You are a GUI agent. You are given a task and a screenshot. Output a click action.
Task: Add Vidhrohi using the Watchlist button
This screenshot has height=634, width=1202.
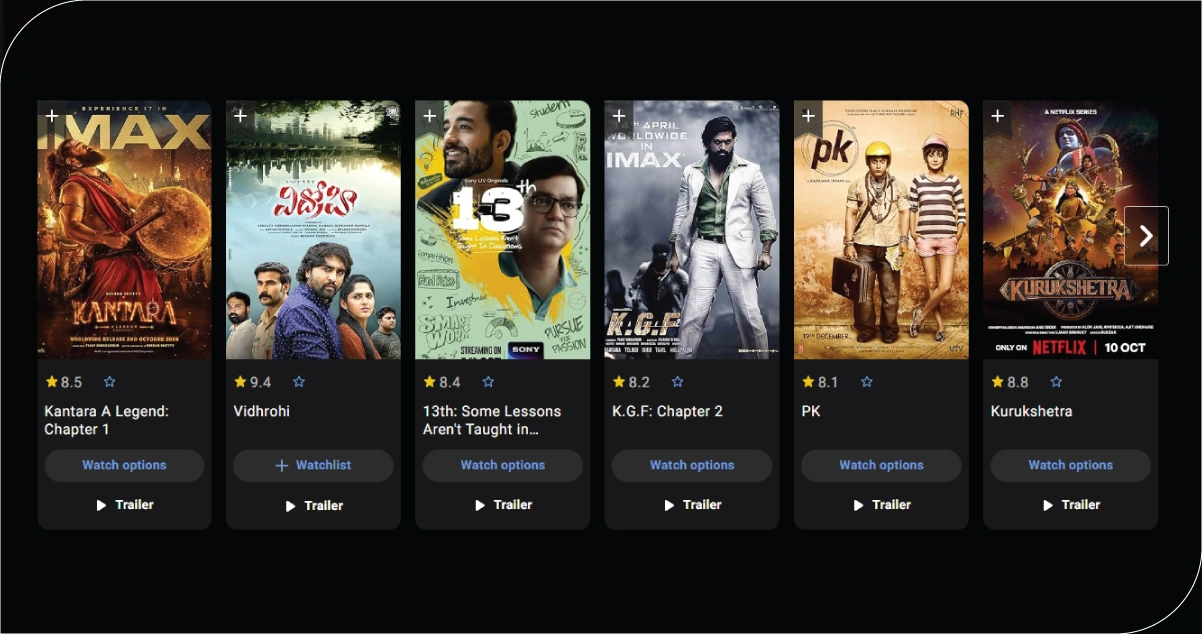coord(313,465)
